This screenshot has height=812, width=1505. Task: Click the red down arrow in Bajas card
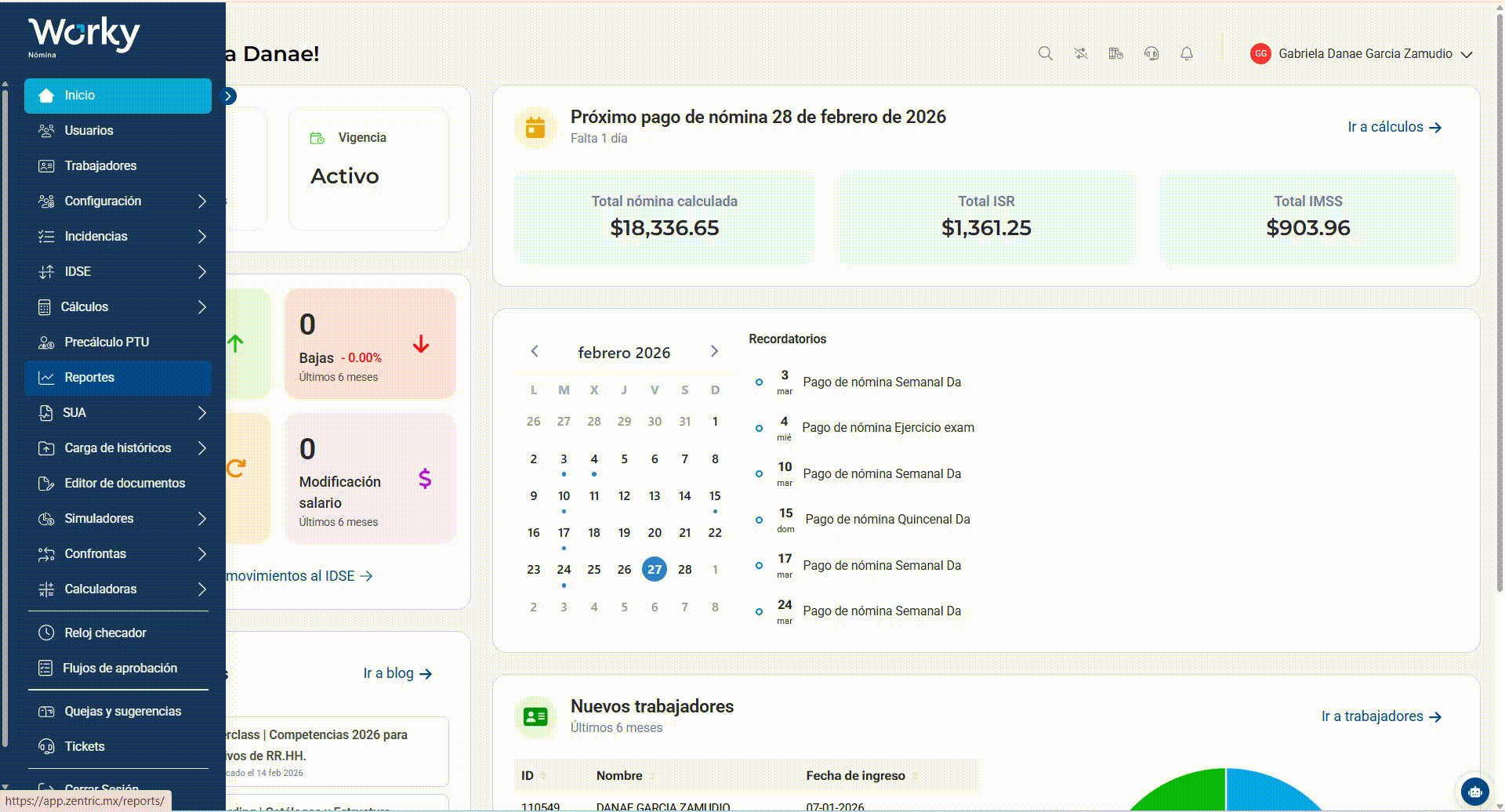coord(421,344)
